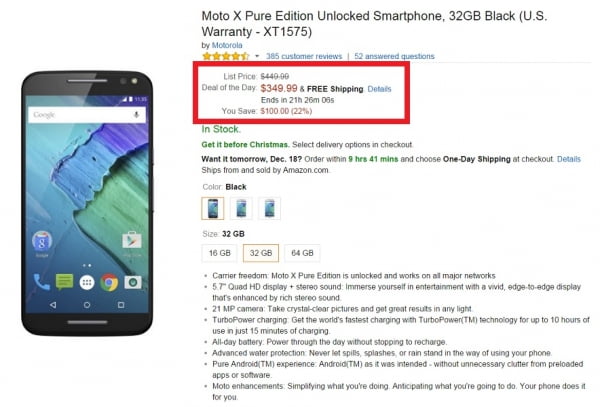View the 52 answered questions

coord(394,56)
